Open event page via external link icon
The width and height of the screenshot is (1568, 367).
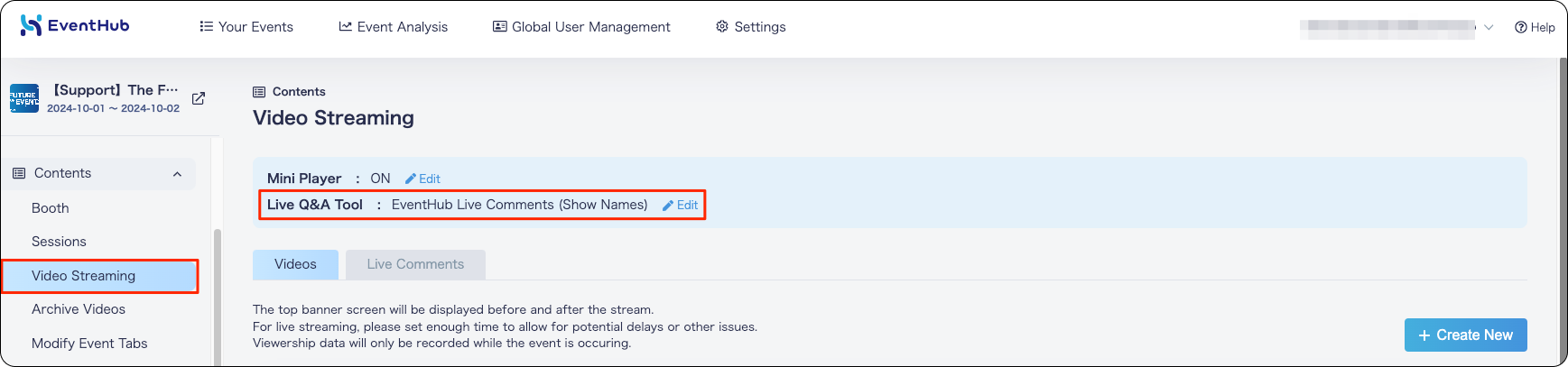pyautogui.click(x=199, y=98)
